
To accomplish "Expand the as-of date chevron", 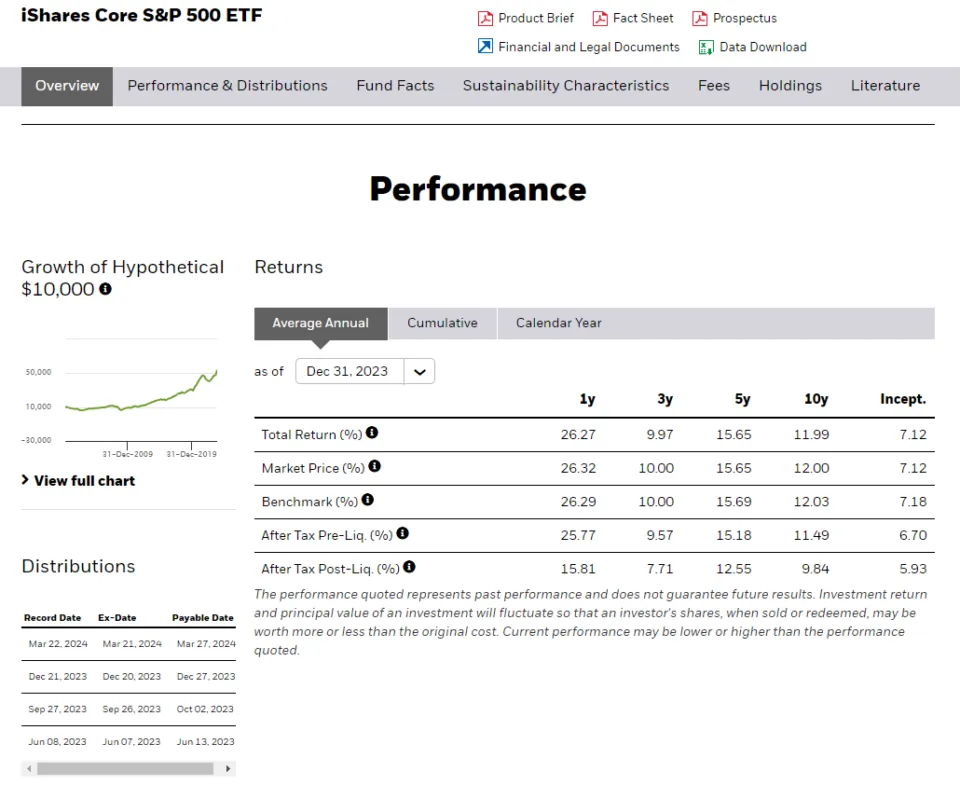I will pos(419,371).
